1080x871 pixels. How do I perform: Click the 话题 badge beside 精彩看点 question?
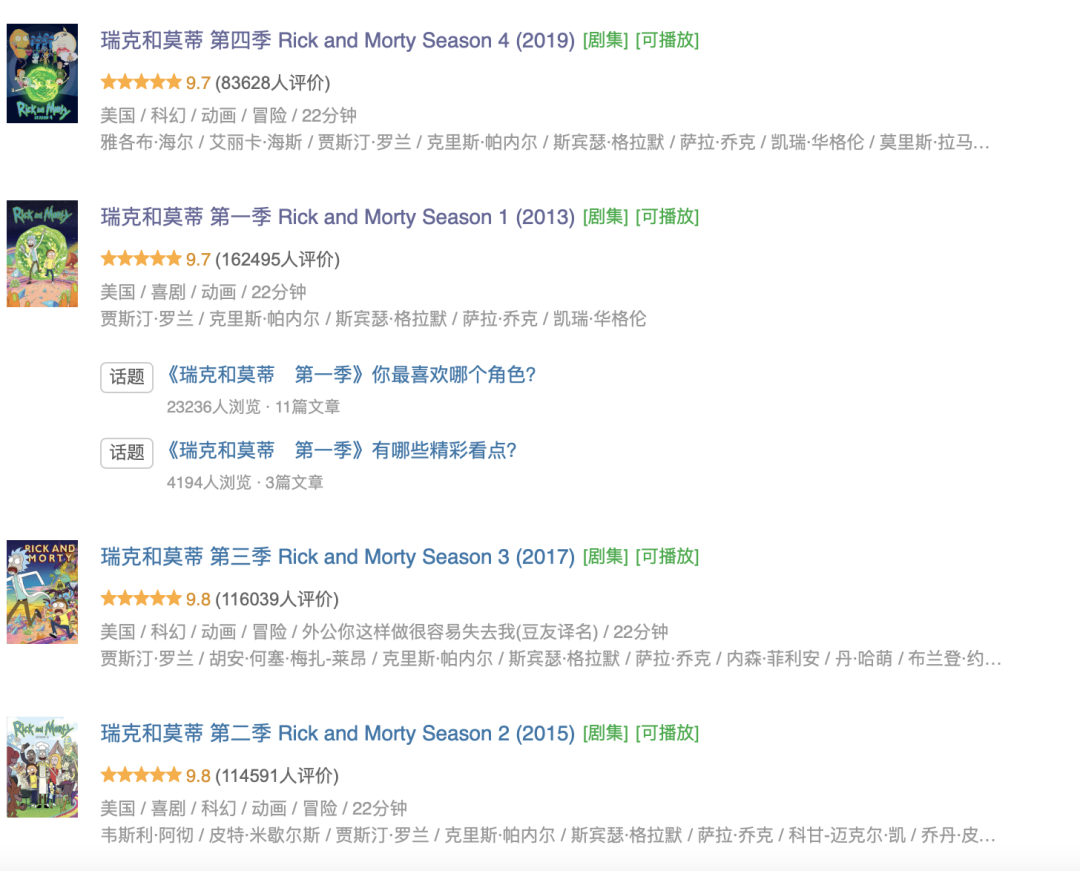tap(127, 453)
